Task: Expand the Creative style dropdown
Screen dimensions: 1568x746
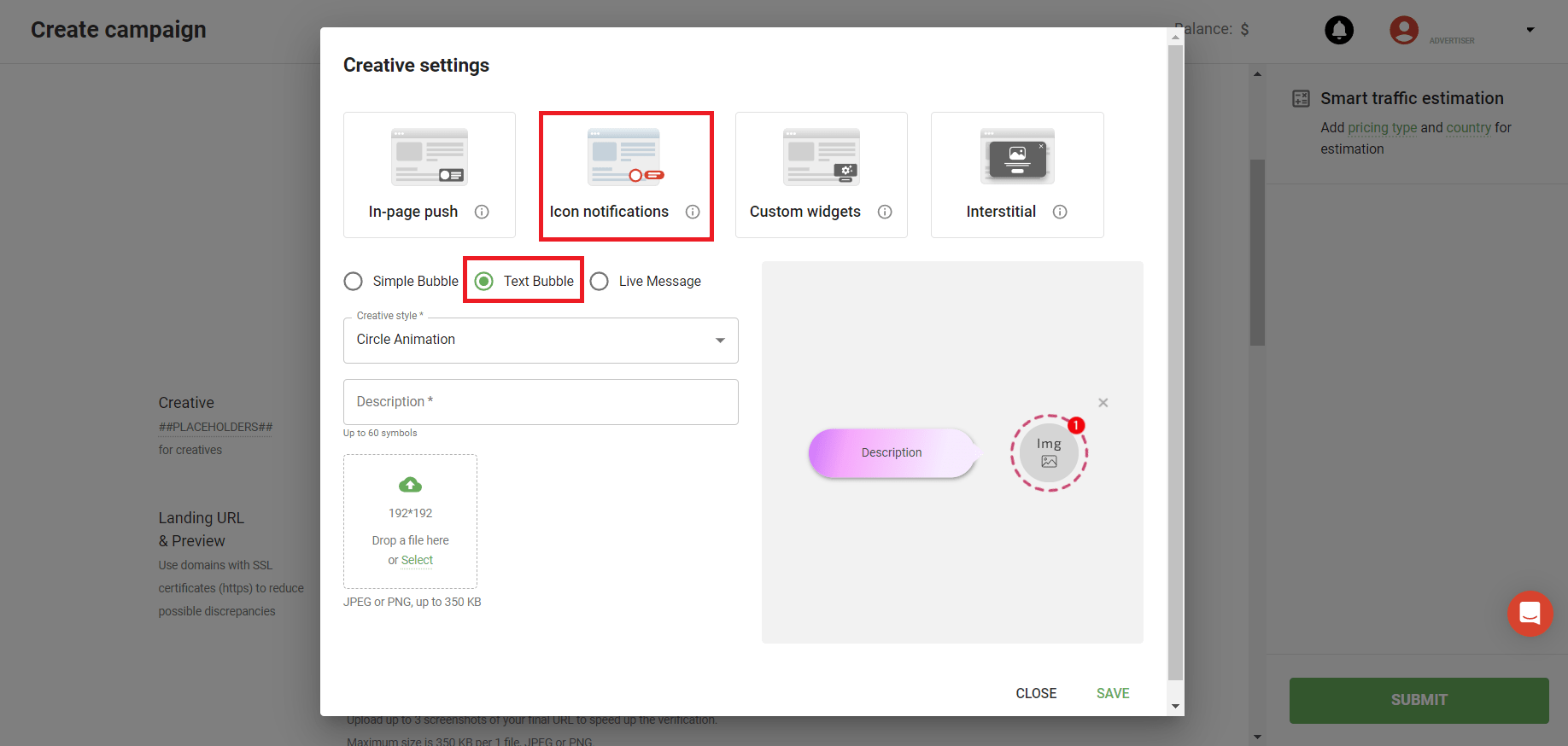Action: coord(541,340)
